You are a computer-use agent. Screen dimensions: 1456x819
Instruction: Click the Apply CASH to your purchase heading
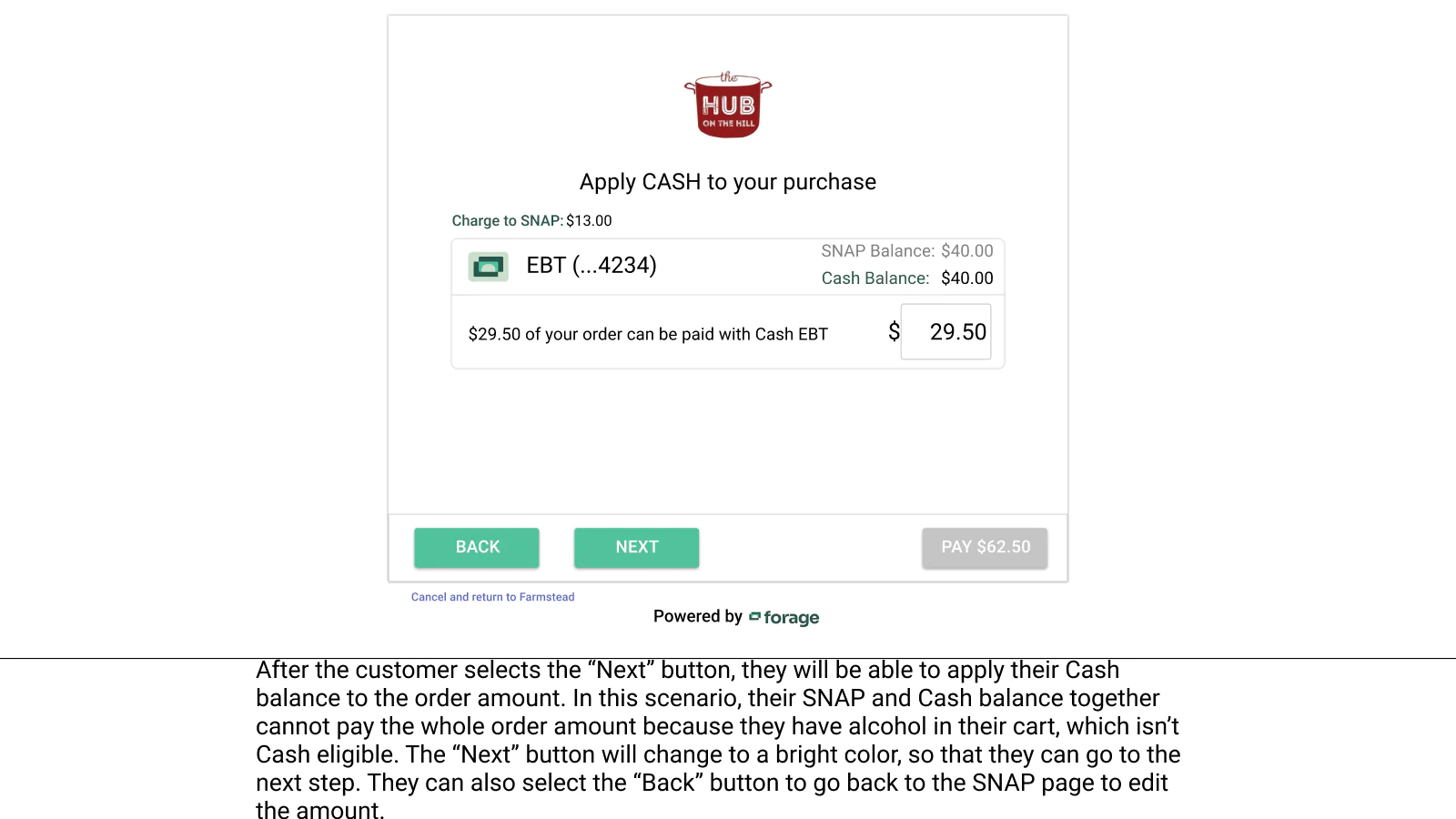pos(728,182)
